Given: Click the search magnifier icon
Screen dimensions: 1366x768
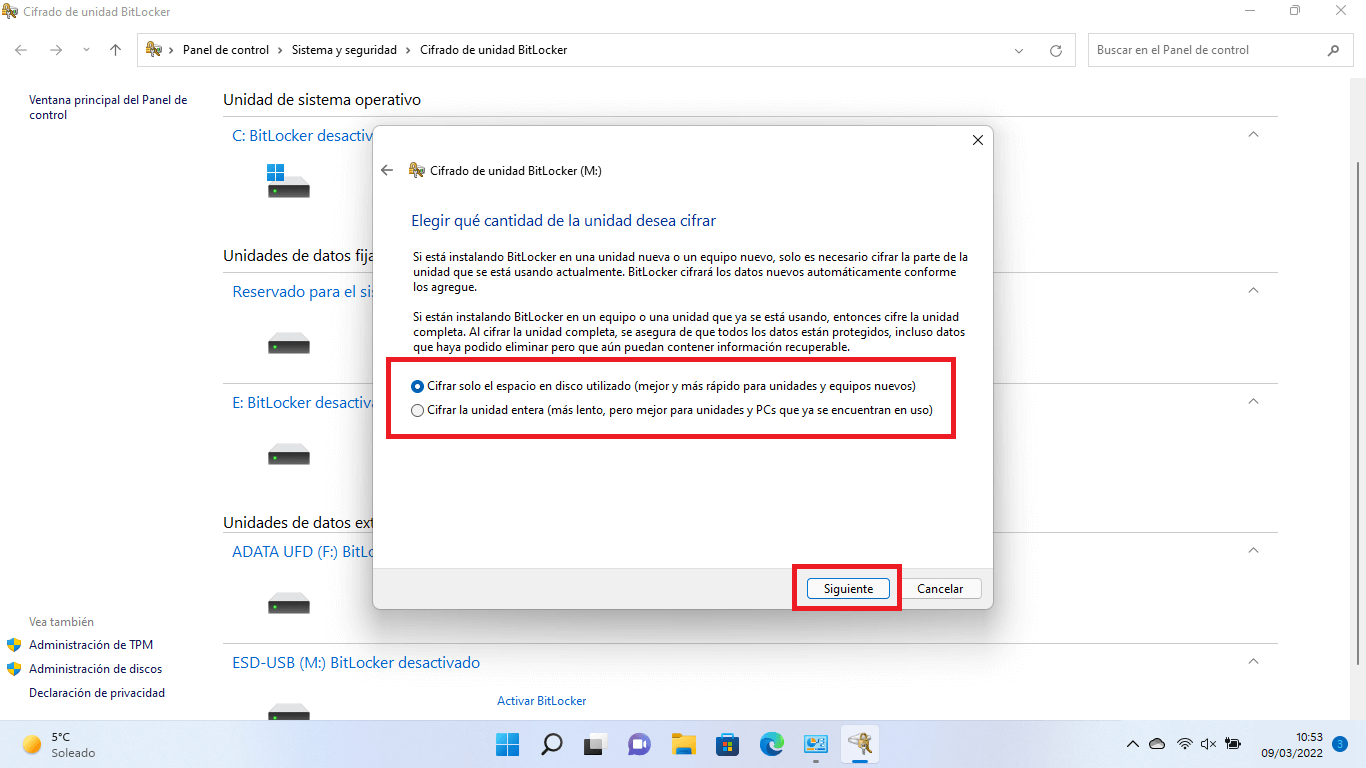Looking at the screenshot, I should [x=1333, y=50].
